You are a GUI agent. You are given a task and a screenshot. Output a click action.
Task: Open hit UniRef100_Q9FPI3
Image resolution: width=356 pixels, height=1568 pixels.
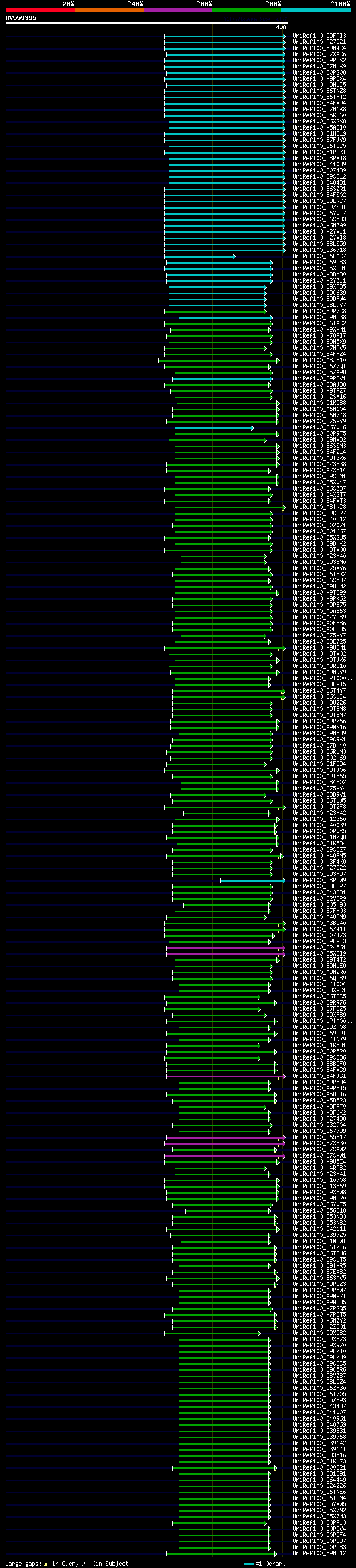319,36
